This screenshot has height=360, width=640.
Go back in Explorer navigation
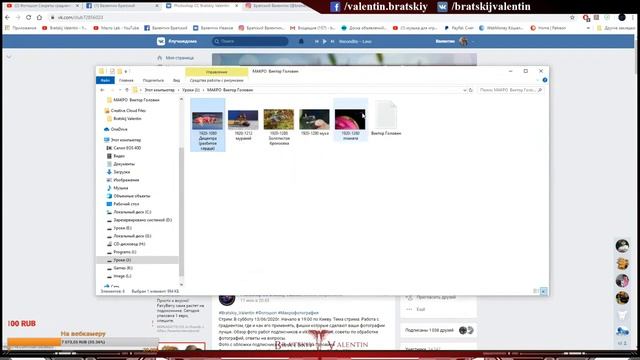pos(102,90)
